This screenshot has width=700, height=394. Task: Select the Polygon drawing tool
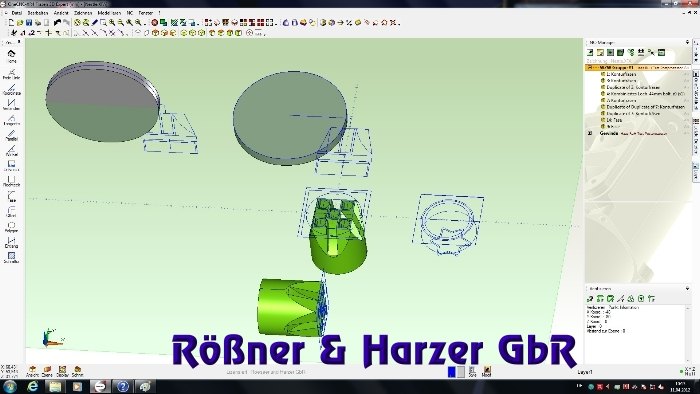point(12,227)
